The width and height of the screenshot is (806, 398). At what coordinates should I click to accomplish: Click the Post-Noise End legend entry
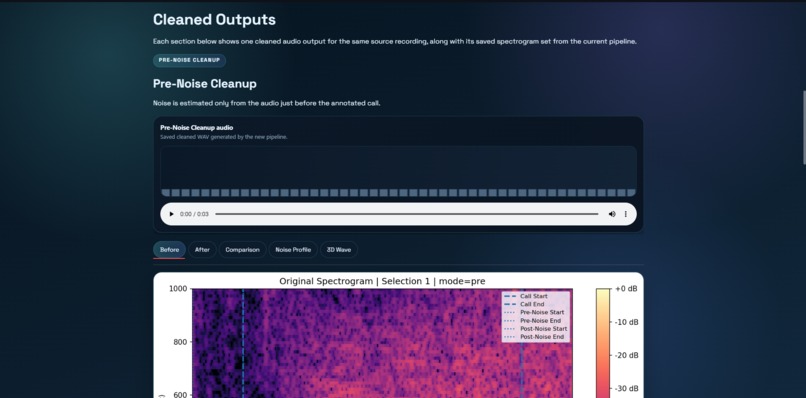click(x=534, y=337)
